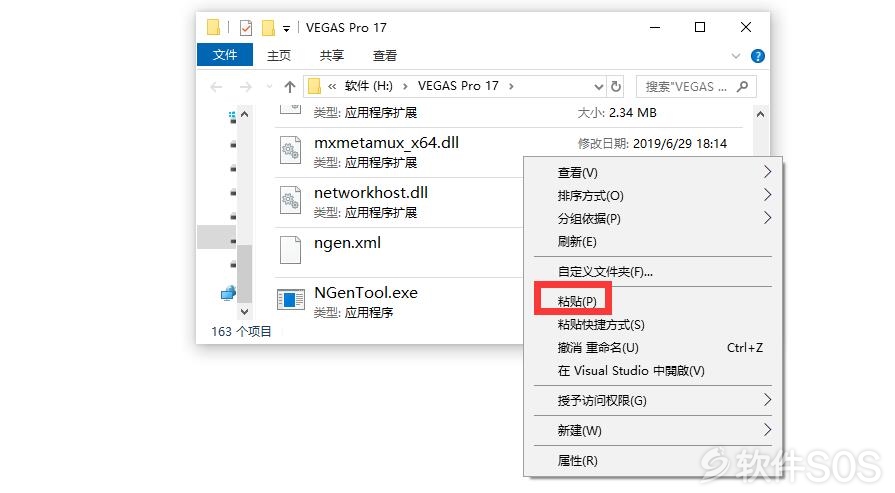The image size is (895, 493).
Task: Choose 撤消 重命名(U) in context menu
Action: (x=653, y=347)
